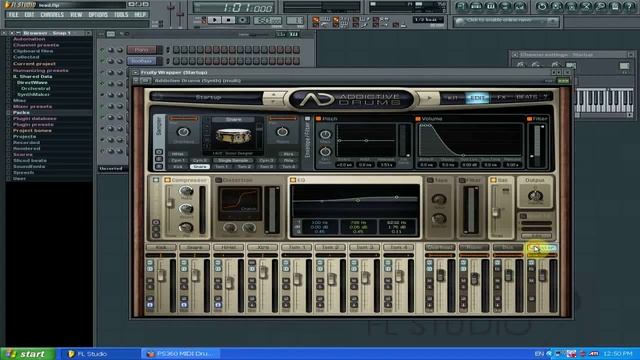This screenshot has width=640, height=360.
Task: Enable or disable the Compressor insert
Action: click(x=167, y=180)
